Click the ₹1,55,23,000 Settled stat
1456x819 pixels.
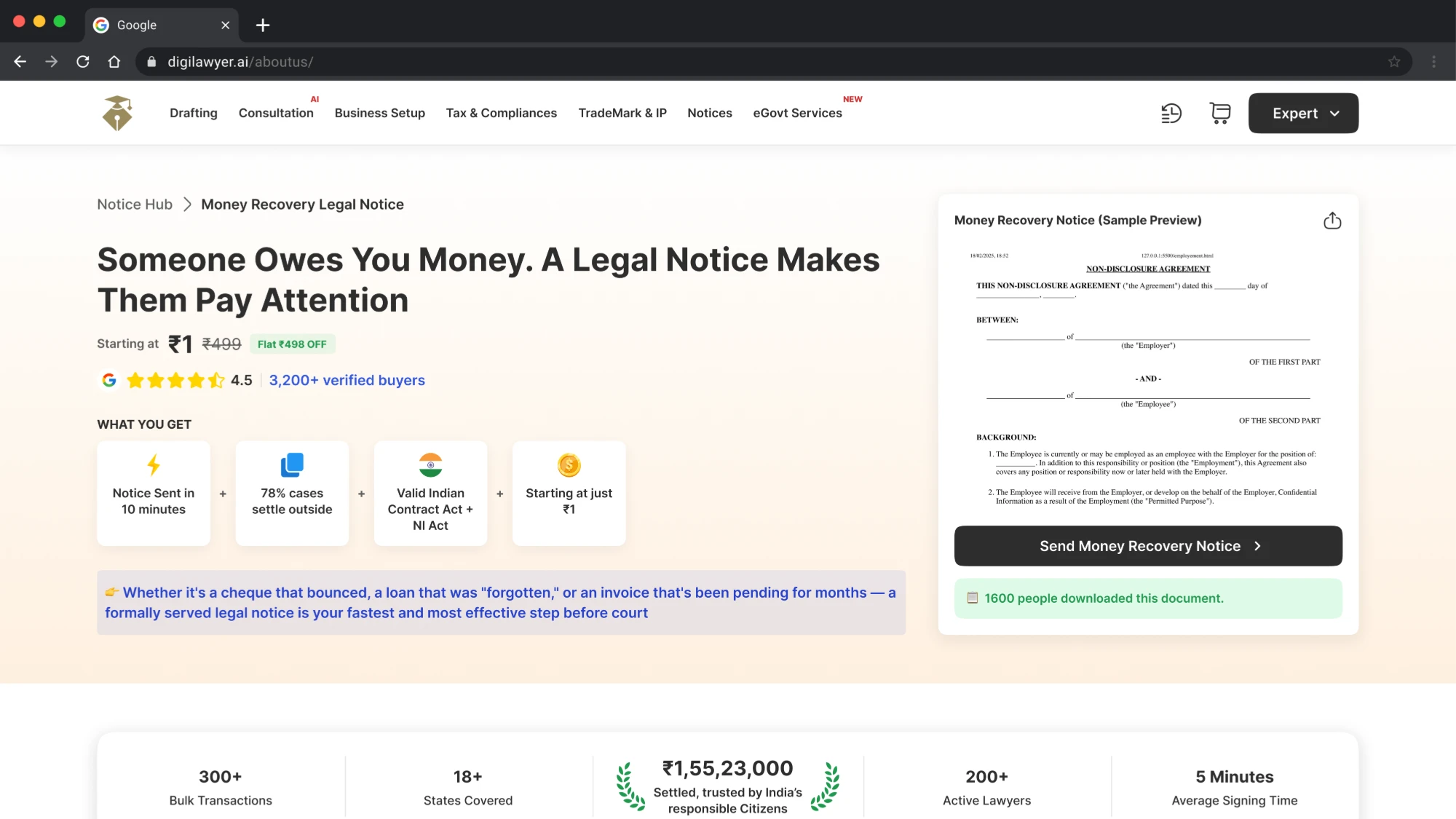pyautogui.click(x=728, y=787)
